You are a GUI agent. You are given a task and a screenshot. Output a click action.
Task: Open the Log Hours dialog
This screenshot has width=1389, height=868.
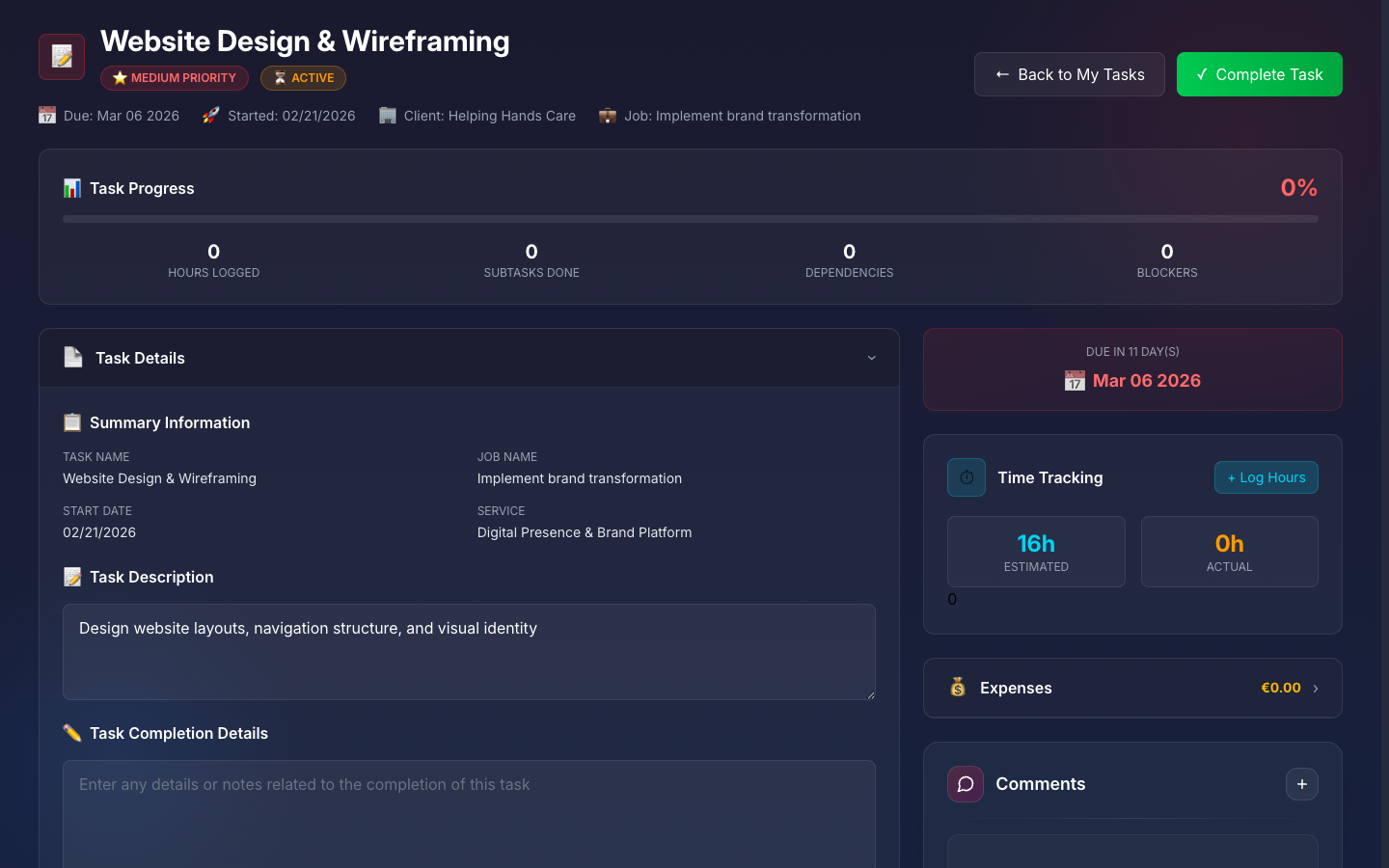tap(1266, 477)
